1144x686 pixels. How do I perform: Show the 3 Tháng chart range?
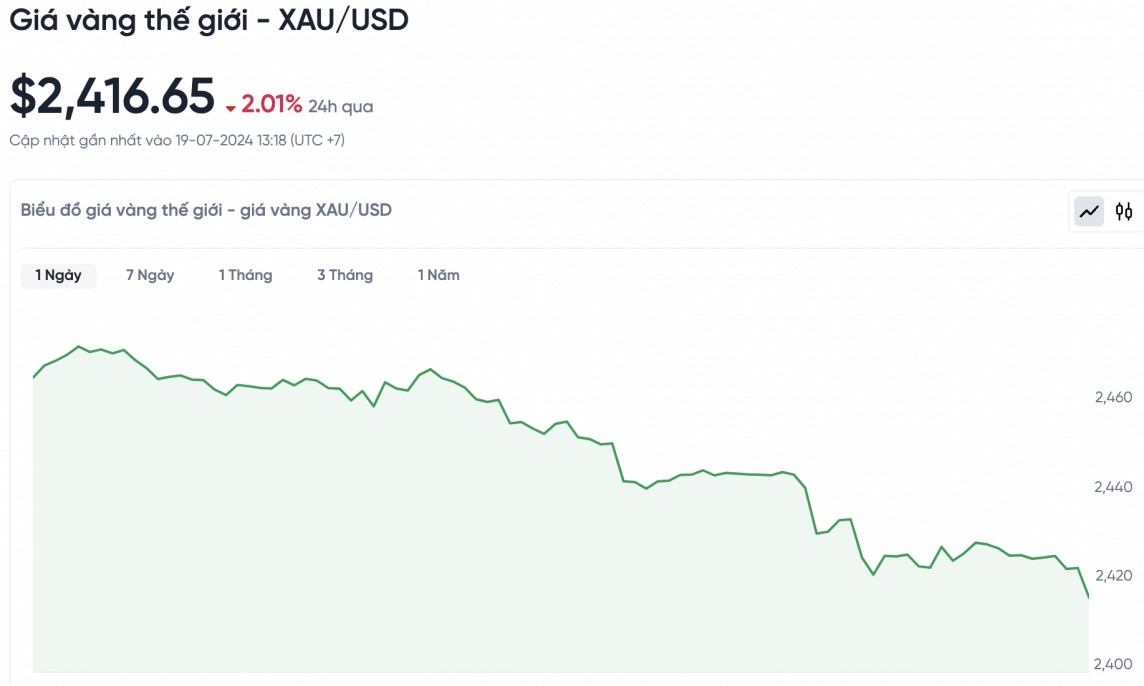345,275
